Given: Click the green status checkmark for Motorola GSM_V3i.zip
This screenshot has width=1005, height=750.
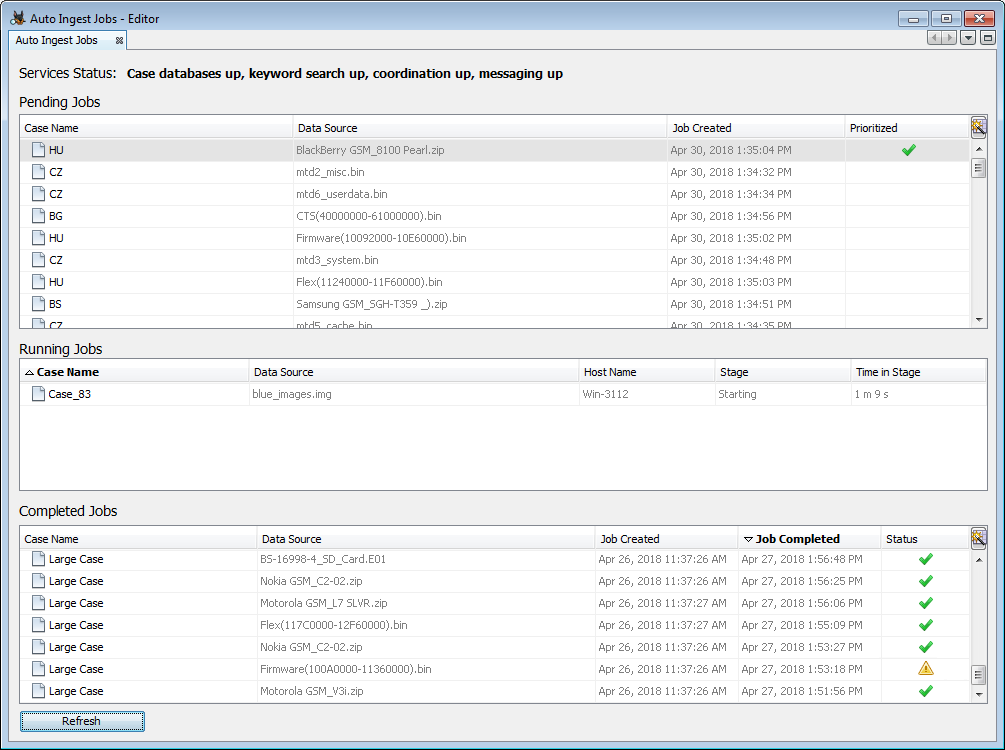Looking at the screenshot, I should (925, 690).
